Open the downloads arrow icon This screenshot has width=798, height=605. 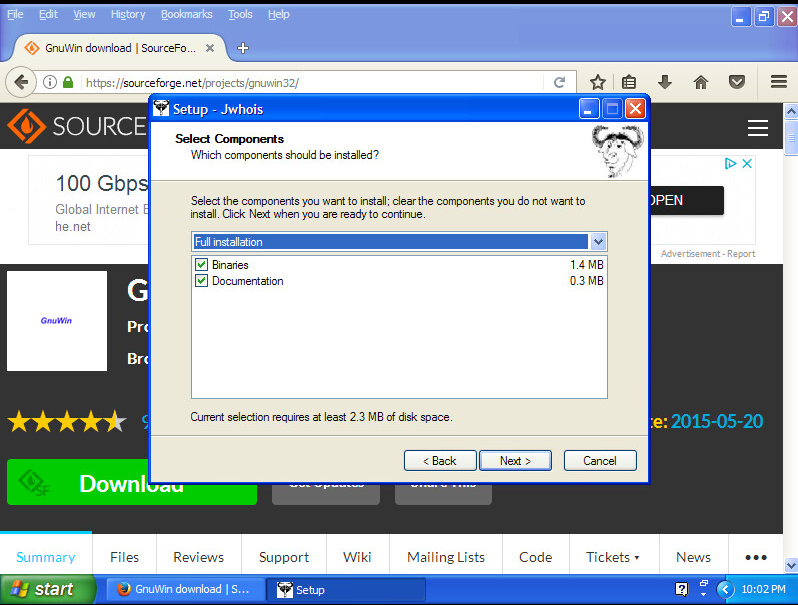tap(665, 82)
